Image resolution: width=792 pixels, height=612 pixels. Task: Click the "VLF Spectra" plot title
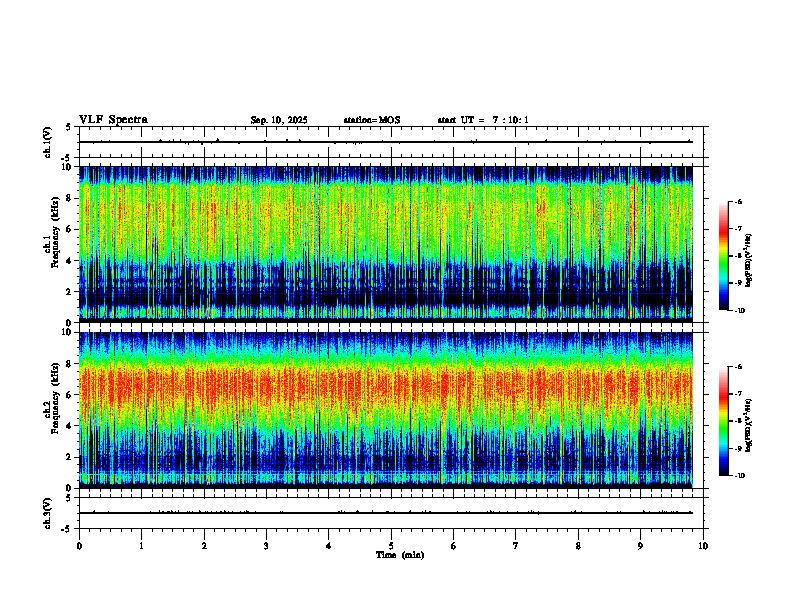(x=113, y=120)
